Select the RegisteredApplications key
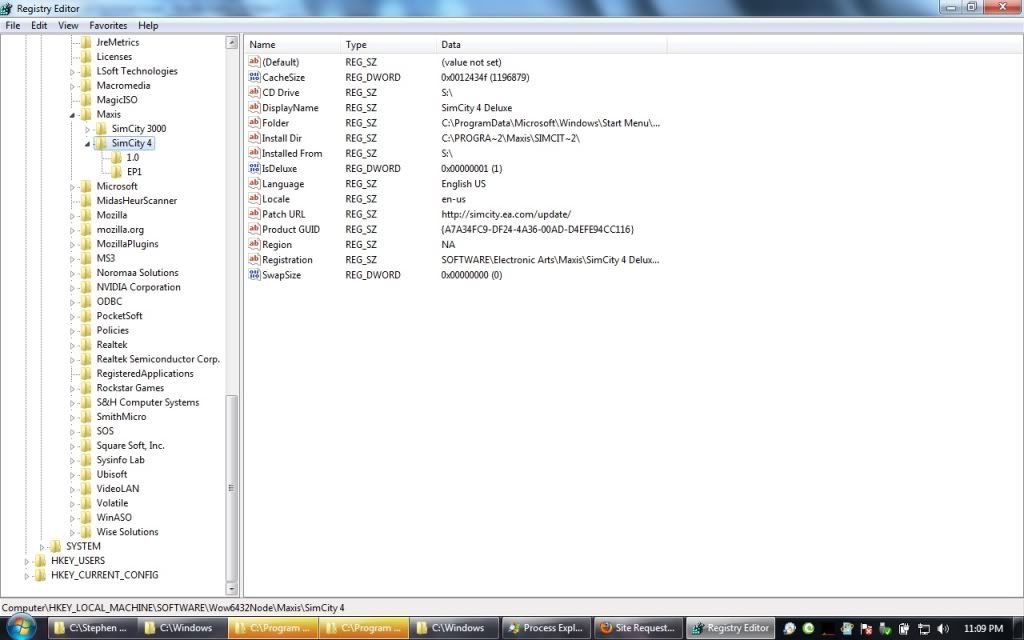The image size is (1024, 640). click(145, 374)
